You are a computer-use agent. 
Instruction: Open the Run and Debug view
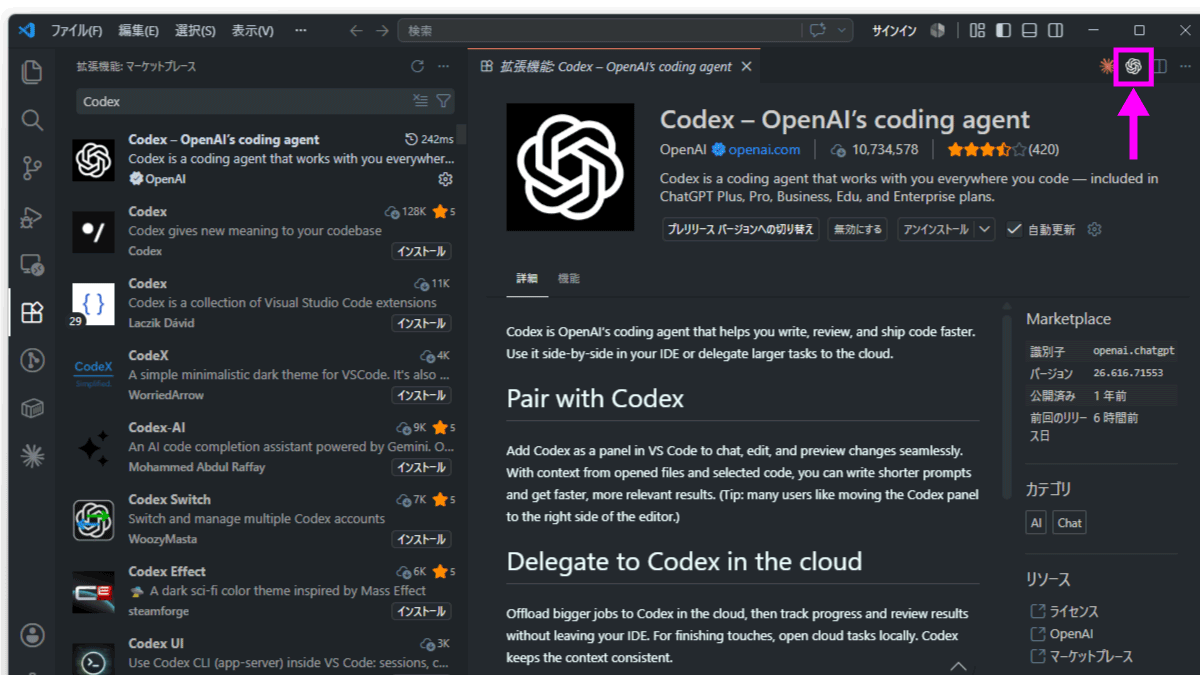click(32, 216)
